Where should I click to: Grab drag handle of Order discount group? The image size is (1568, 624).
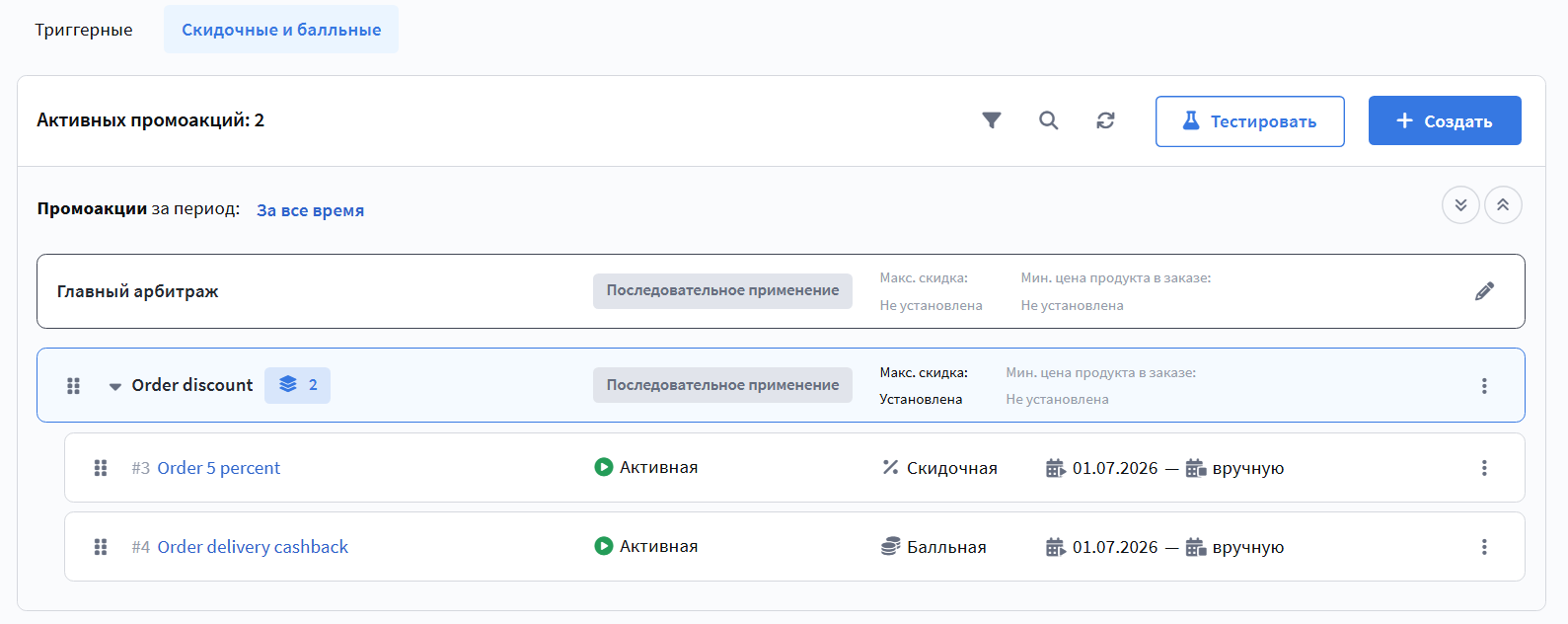click(x=73, y=386)
